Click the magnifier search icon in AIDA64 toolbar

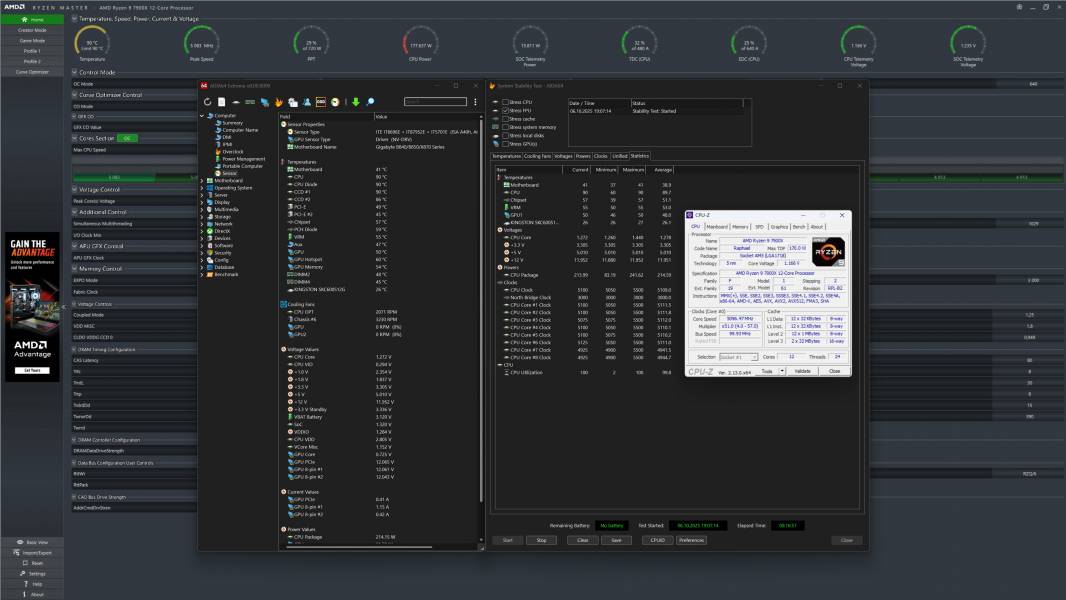[369, 102]
